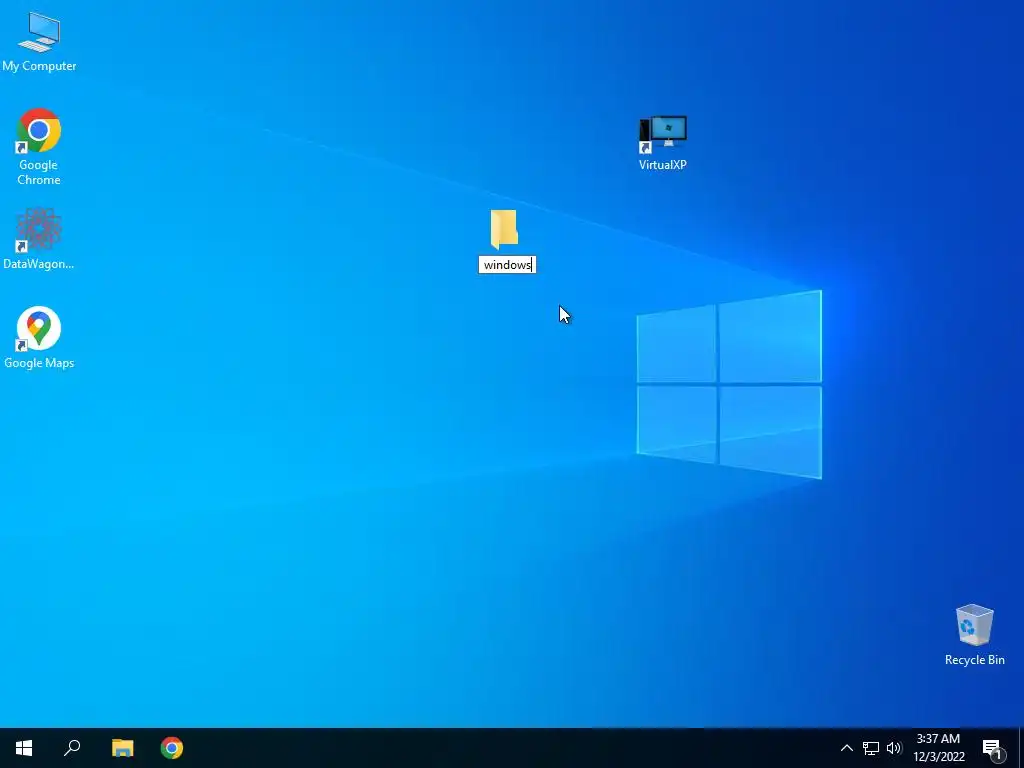1024x768 pixels.
Task: Open the volume speaker tray icon
Action: [x=894, y=748]
